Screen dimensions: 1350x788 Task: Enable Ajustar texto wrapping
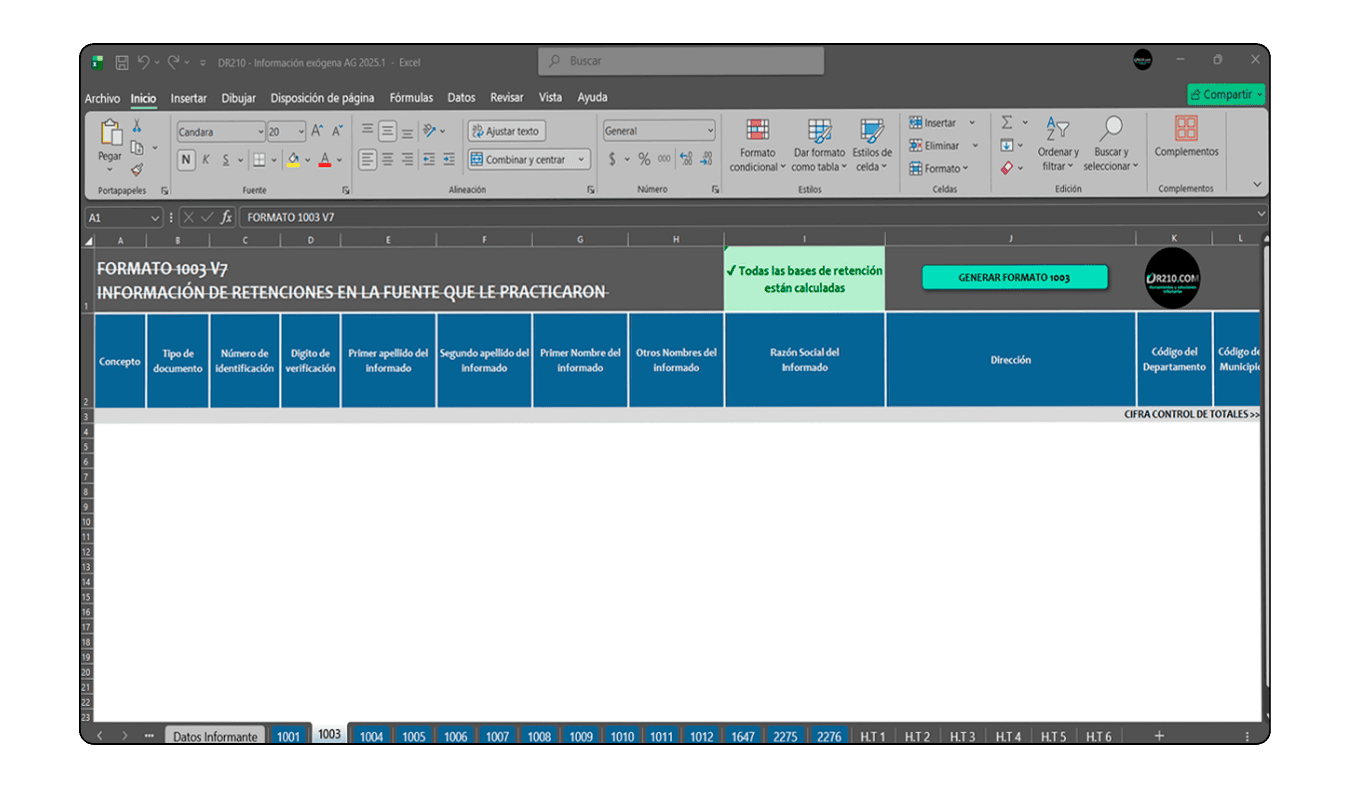coord(505,130)
